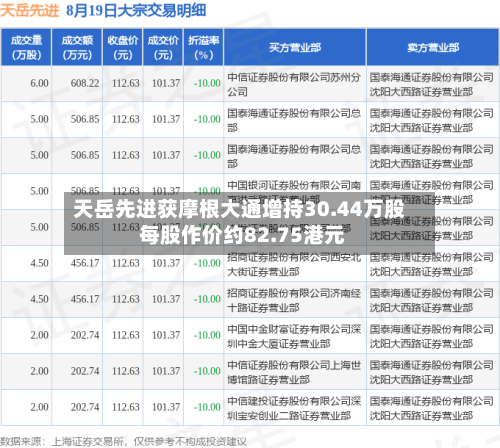Click headline line 每股作价约82.75港元

tap(242, 235)
